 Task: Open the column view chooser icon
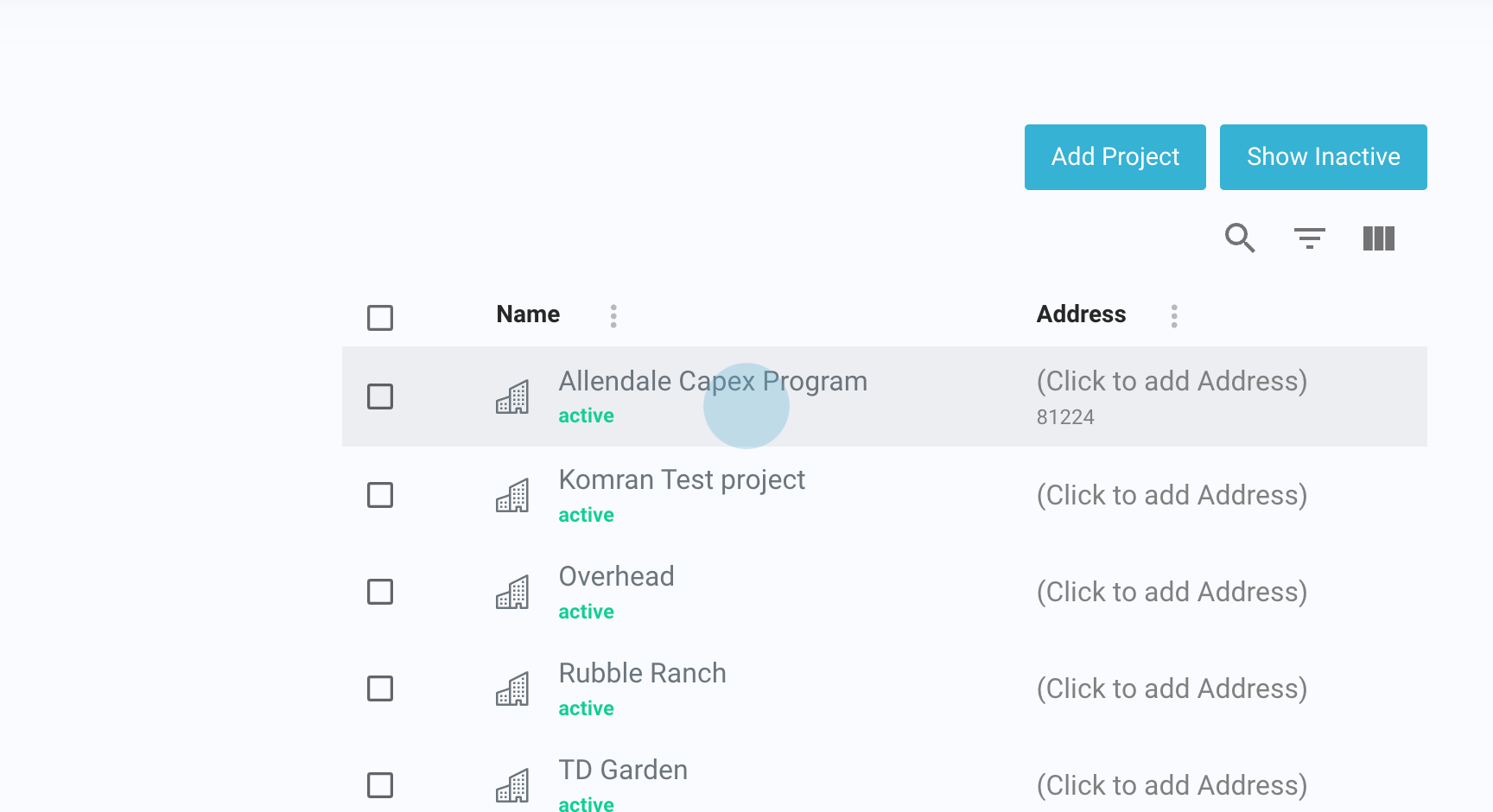click(x=1378, y=238)
